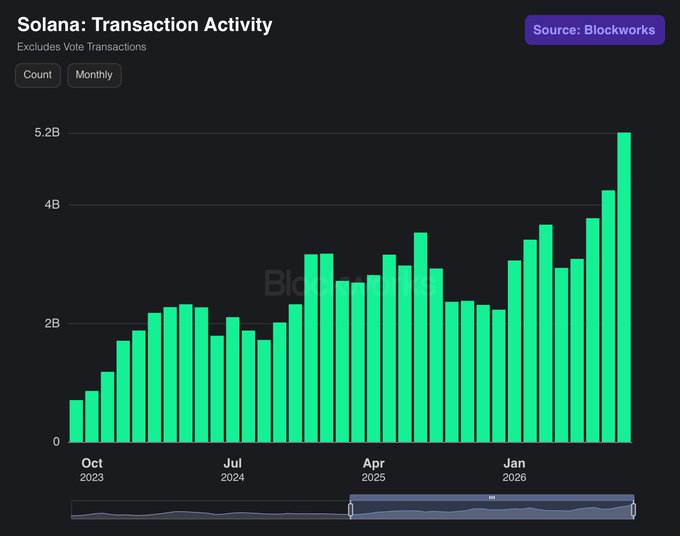This screenshot has height=536, width=680.
Task: Click the tallest bar reaching 5.2B
Action: [x=624, y=287]
